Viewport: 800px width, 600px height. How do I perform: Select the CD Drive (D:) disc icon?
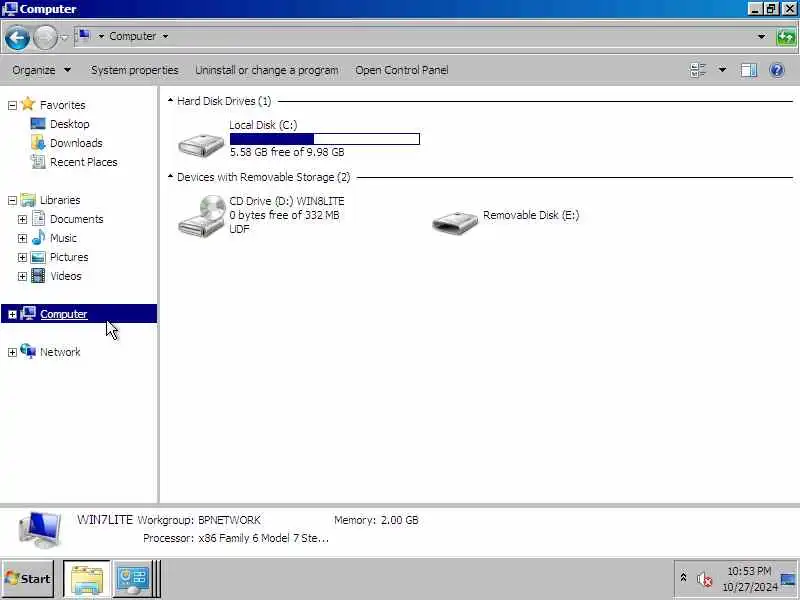tap(202, 216)
